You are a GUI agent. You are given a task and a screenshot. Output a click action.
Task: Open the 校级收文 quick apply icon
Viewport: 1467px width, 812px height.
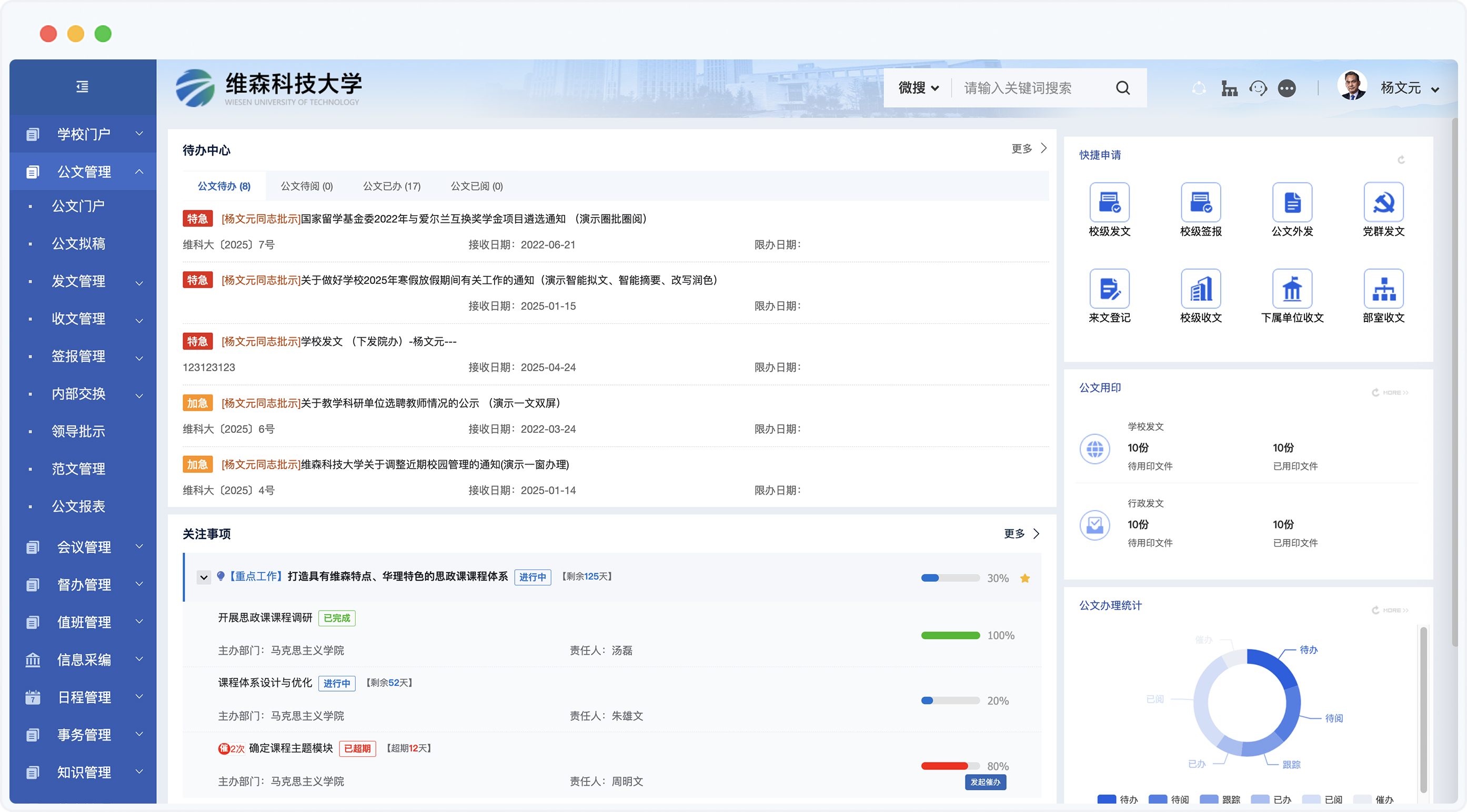pos(1200,289)
